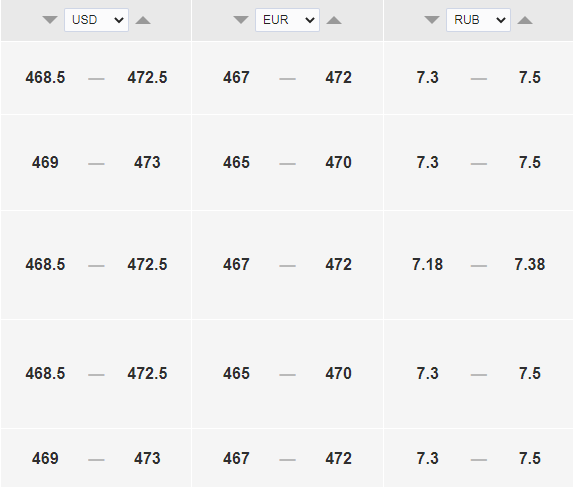Click the 469 USD buy rate in second row
Screen dimensions: 573x487
coord(45,163)
